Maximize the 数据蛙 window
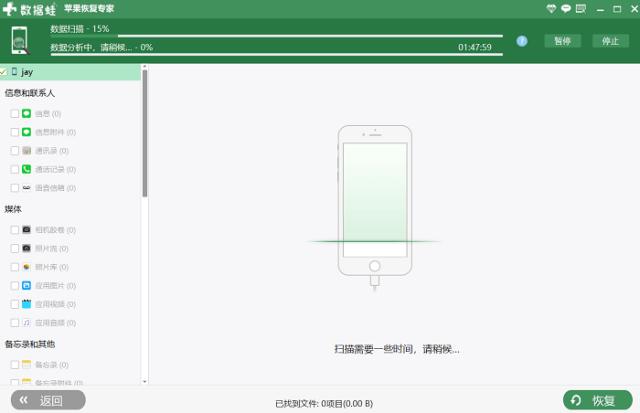The width and height of the screenshot is (640, 413). pyautogui.click(x=617, y=9)
